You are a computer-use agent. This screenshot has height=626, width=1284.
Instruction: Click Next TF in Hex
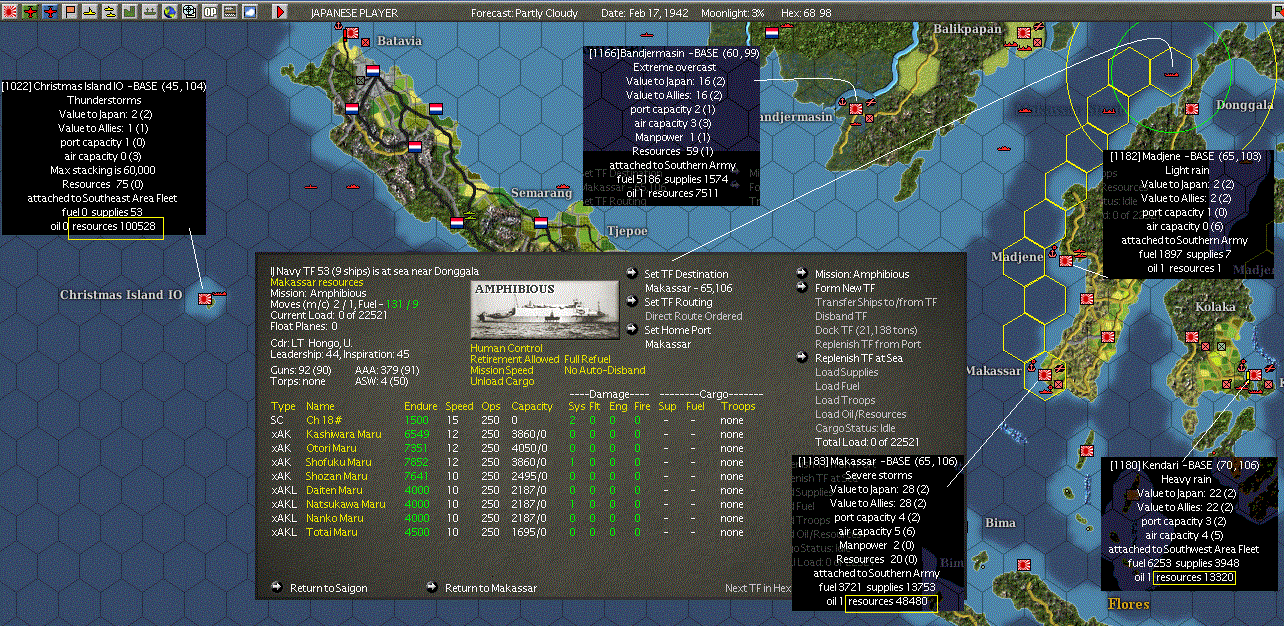pyautogui.click(x=757, y=588)
